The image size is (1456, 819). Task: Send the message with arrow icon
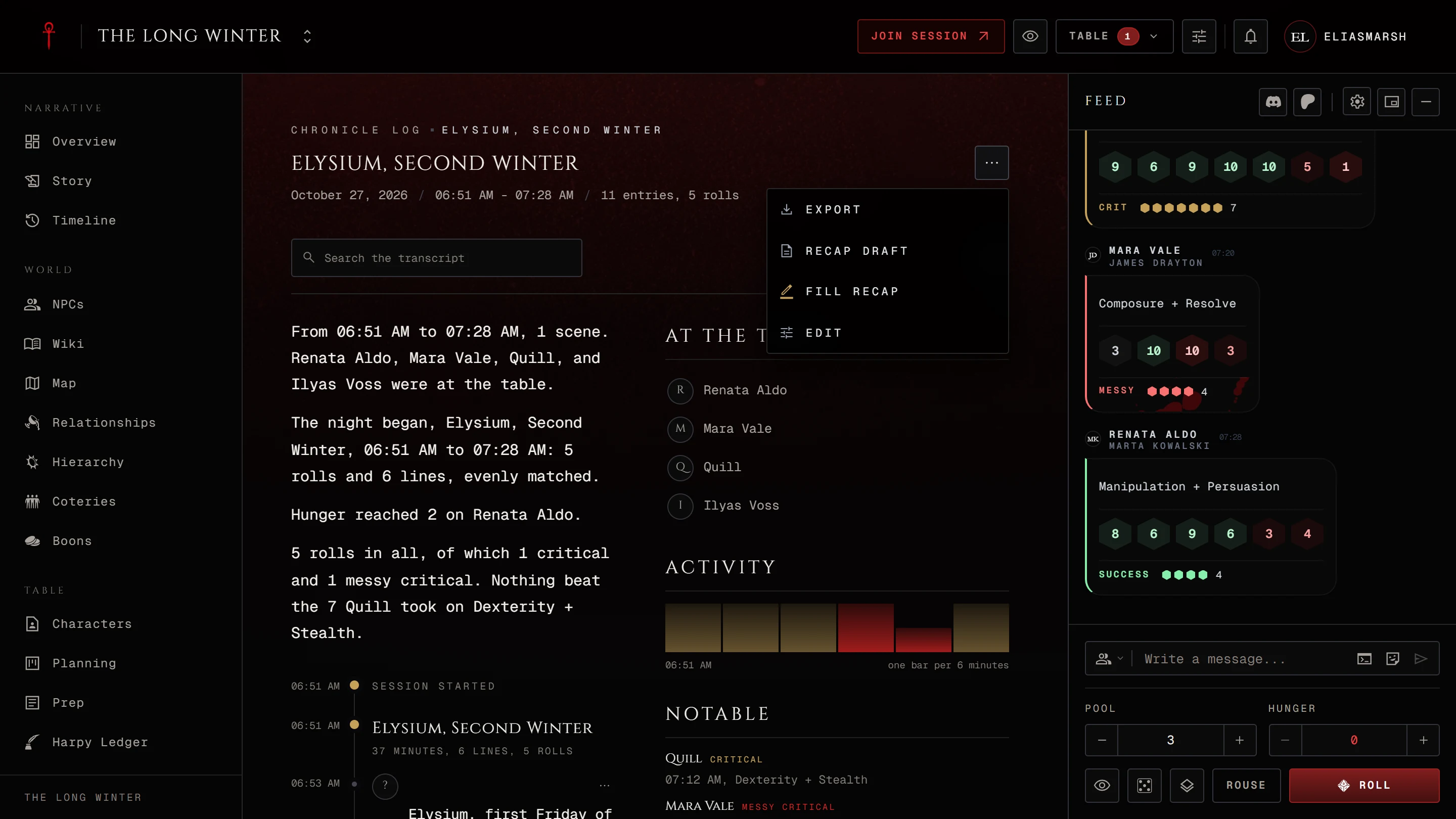1421,659
